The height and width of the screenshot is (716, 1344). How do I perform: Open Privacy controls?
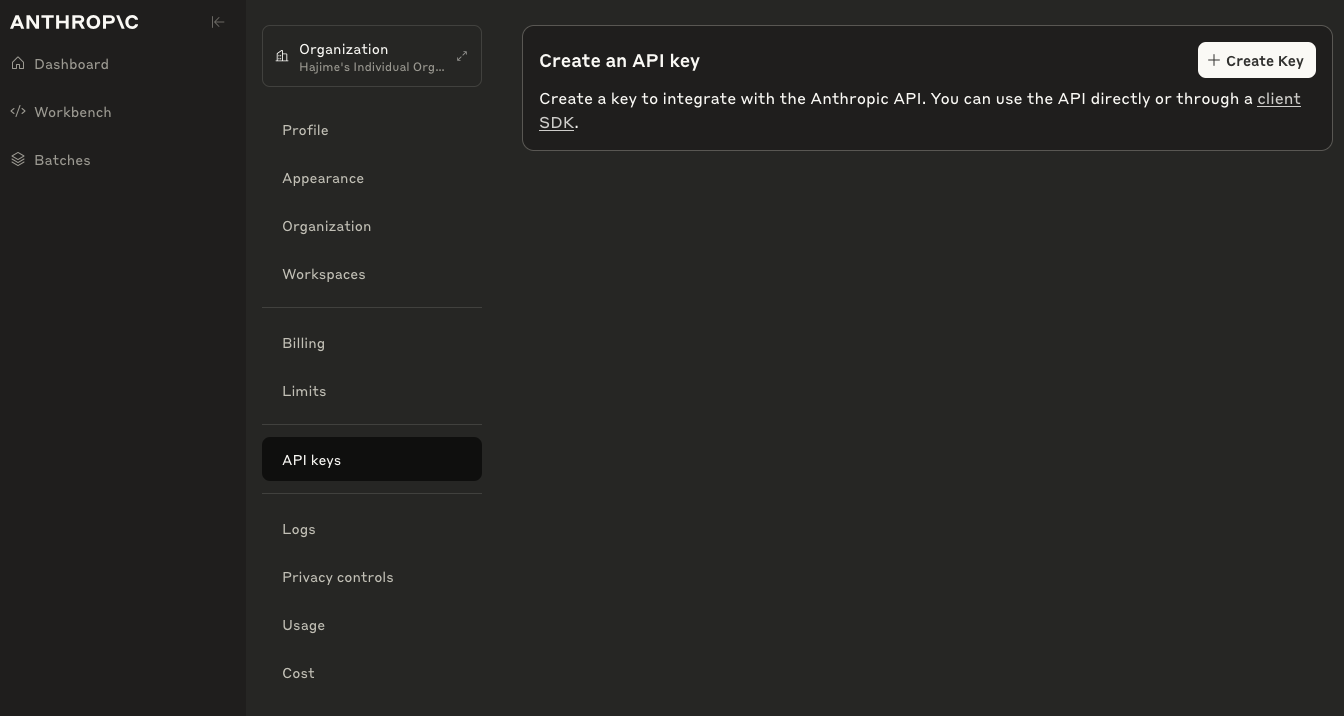click(337, 577)
